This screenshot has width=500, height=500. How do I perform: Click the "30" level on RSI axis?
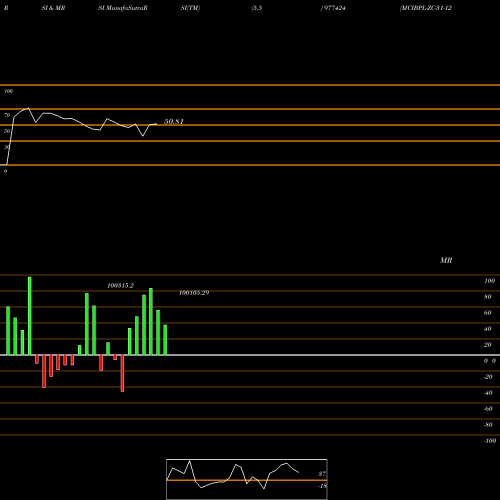[x=7, y=147]
